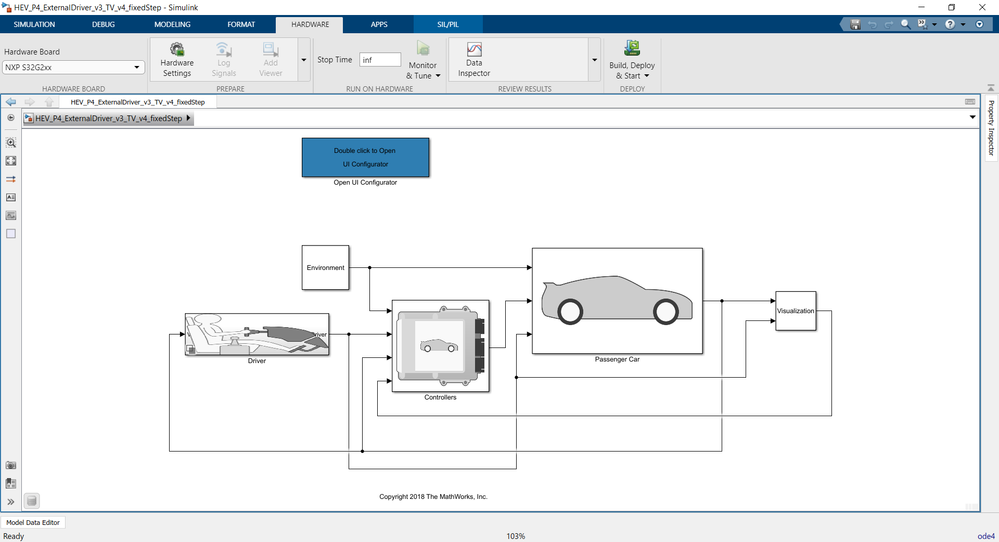
Task: Click the ode4 solver link in the status bar
Action: point(986,536)
